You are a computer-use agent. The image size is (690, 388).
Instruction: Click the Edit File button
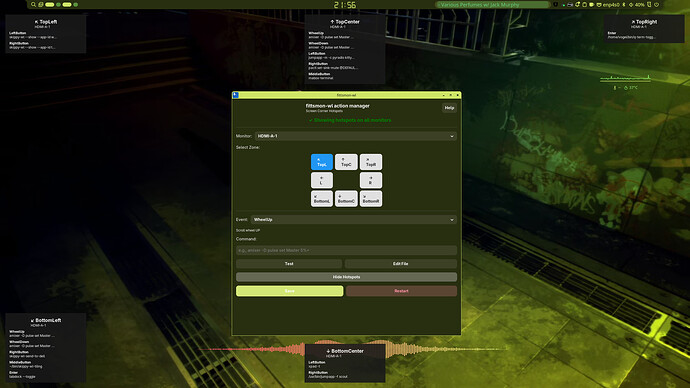400,264
